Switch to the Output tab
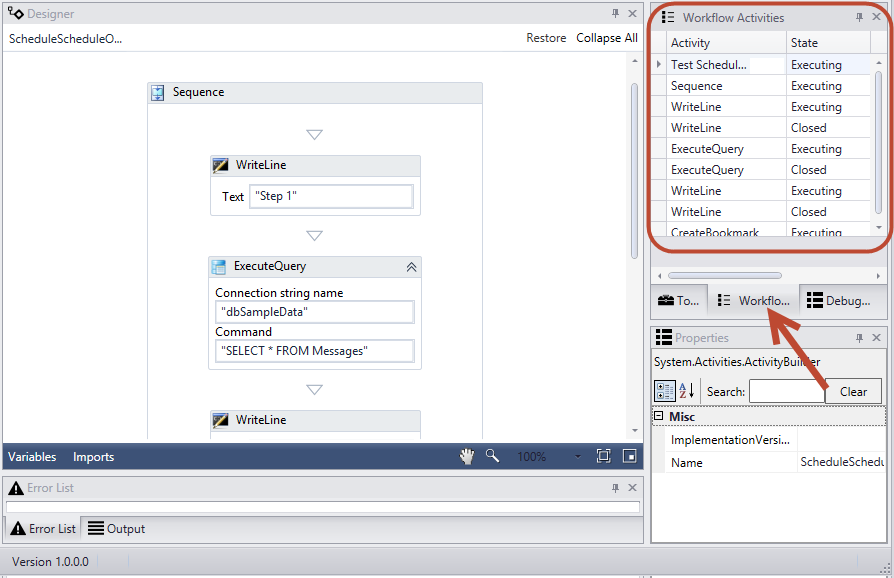The image size is (894, 578). point(123,528)
